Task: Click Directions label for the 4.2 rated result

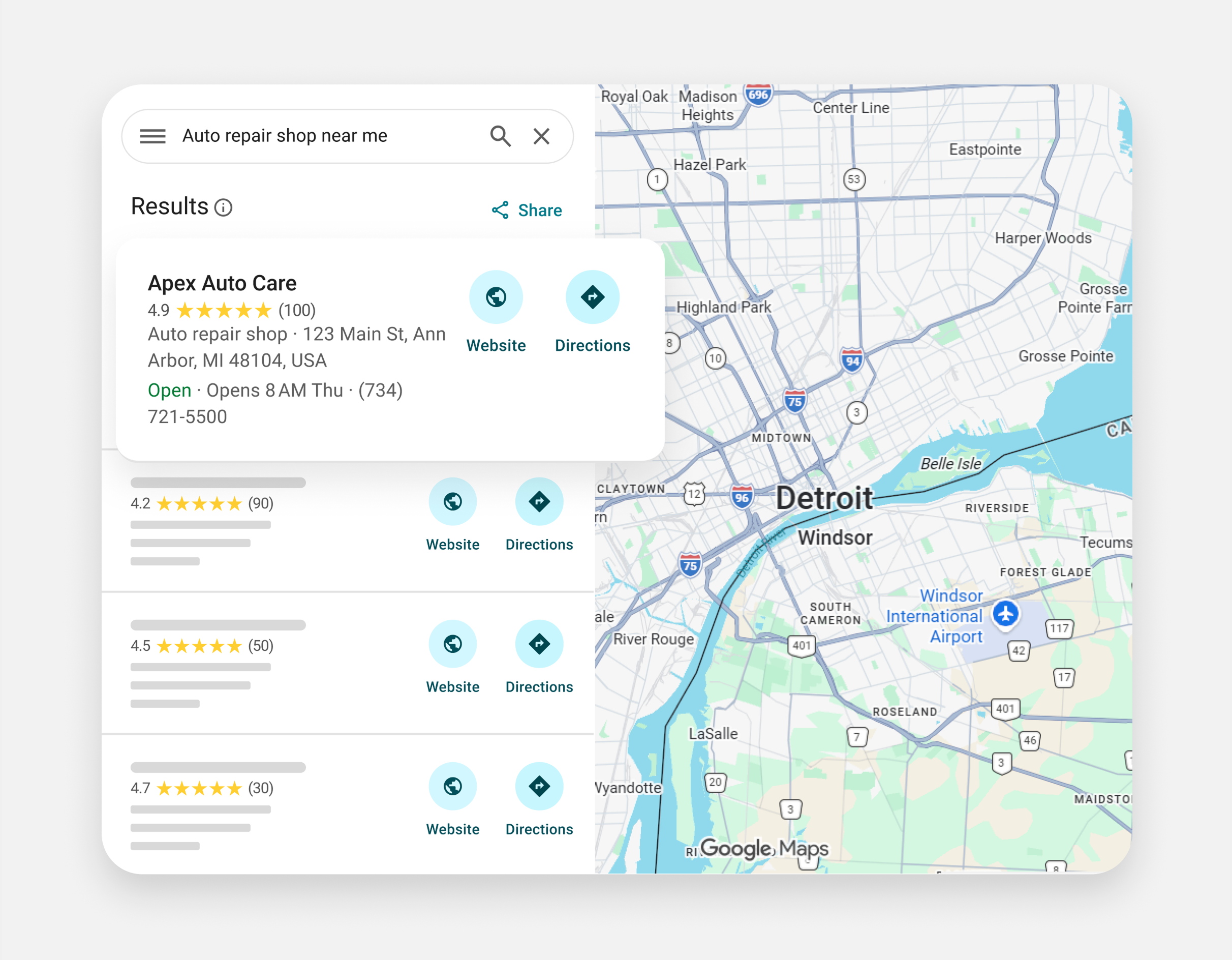Action: coord(539,545)
